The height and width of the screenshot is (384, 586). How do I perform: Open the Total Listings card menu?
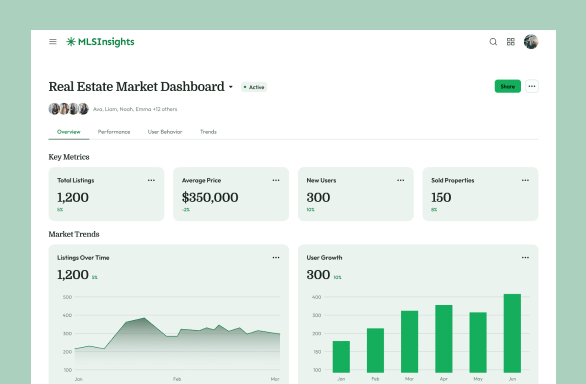[x=151, y=180]
